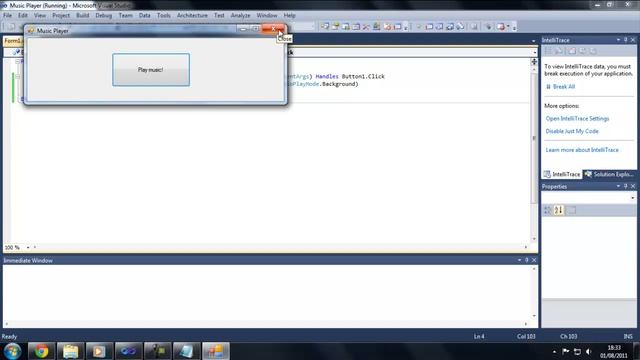Viewport: 640px width, 360px height.
Task: Open Properties panel window position dropdown
Action: point(618,186)
